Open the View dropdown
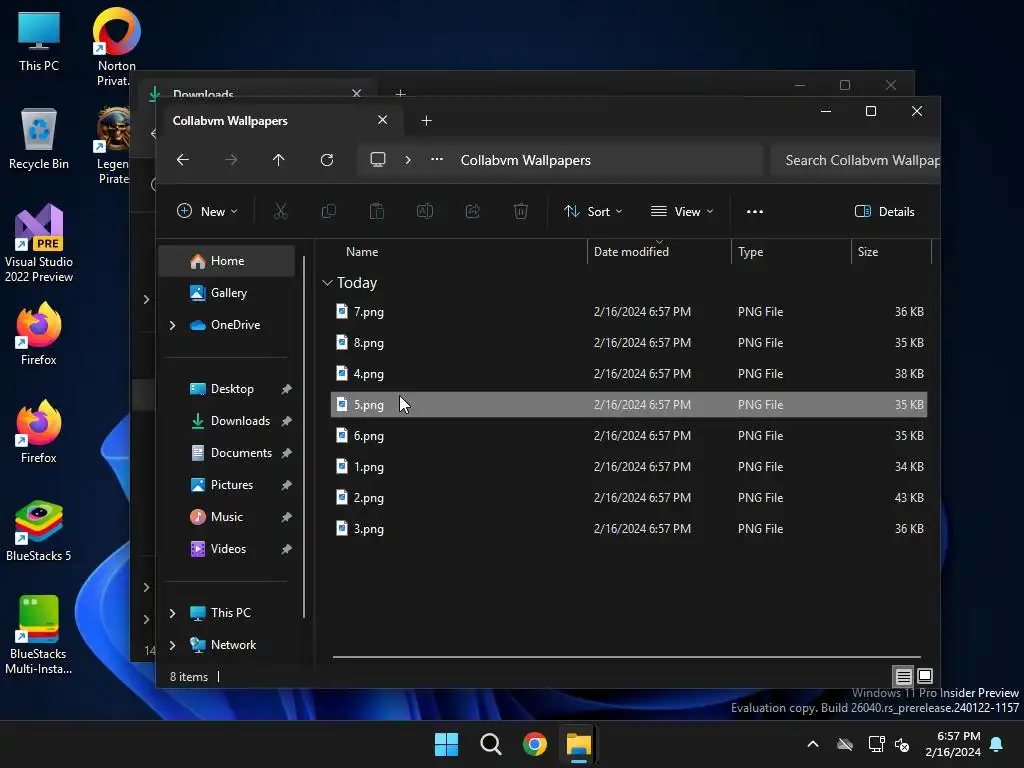The width and height of the screenshot is (1024, 768). tap(682, 212)
